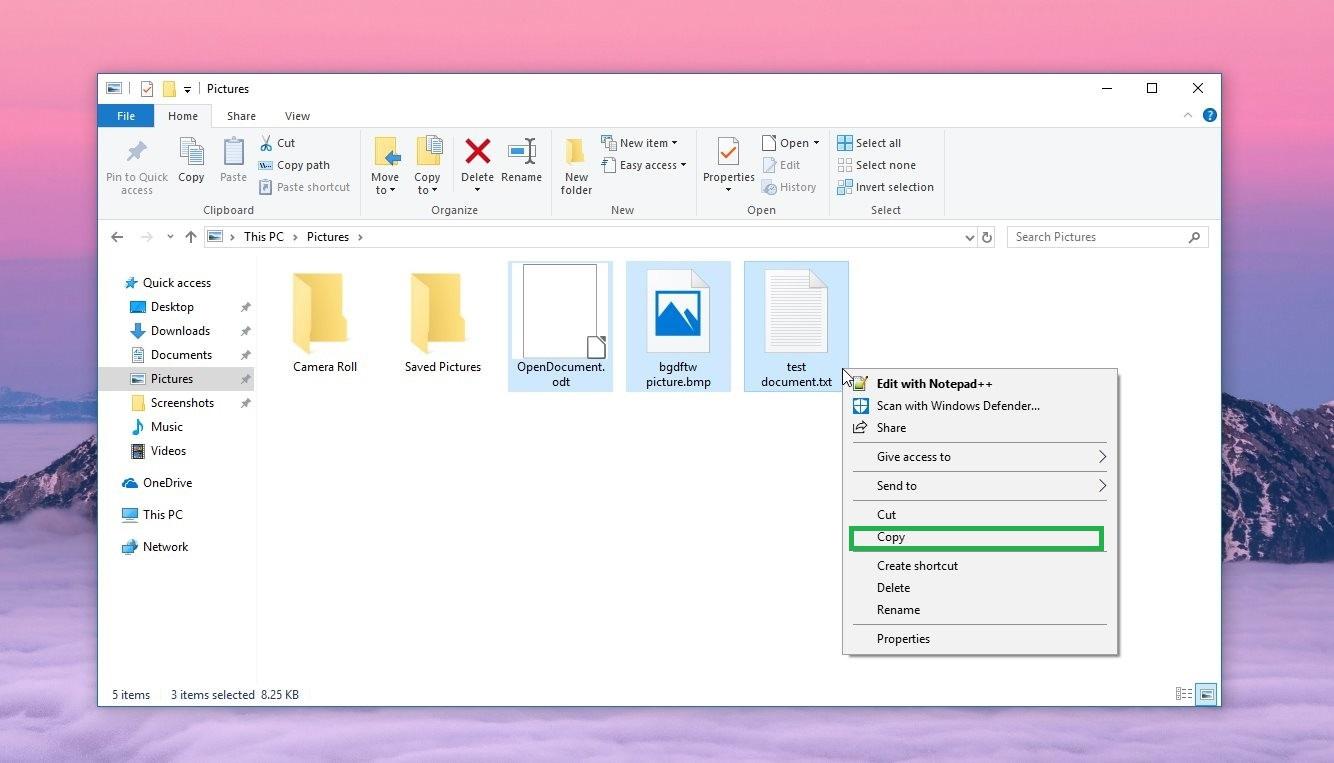Choose Rename in context menu
The height and width of the screenshot is (763, 1334).
click(x=980, y=610)
